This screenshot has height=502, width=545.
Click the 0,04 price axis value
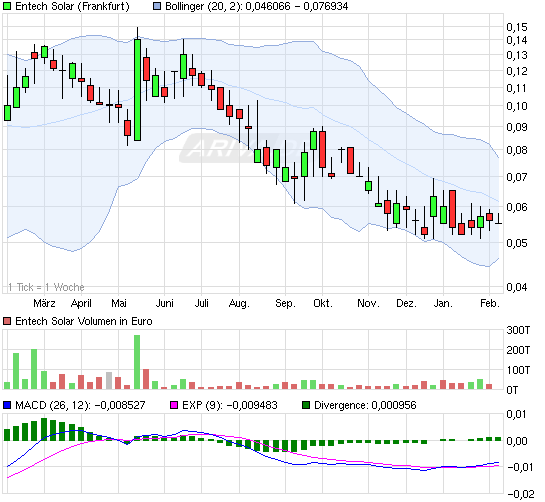click(x=517, y=287)
